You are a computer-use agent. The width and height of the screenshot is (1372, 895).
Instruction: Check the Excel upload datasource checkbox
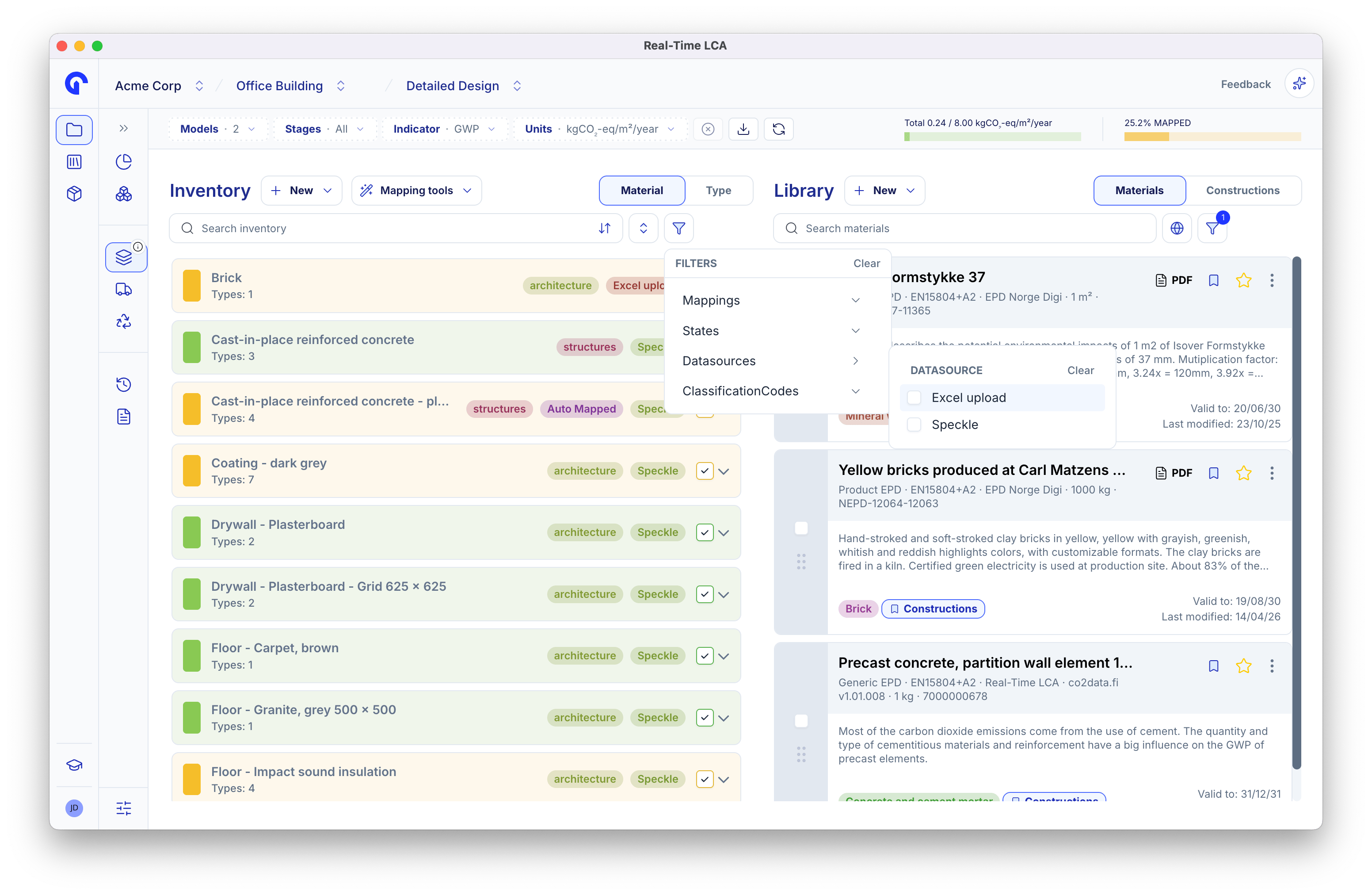click(914, 398)
